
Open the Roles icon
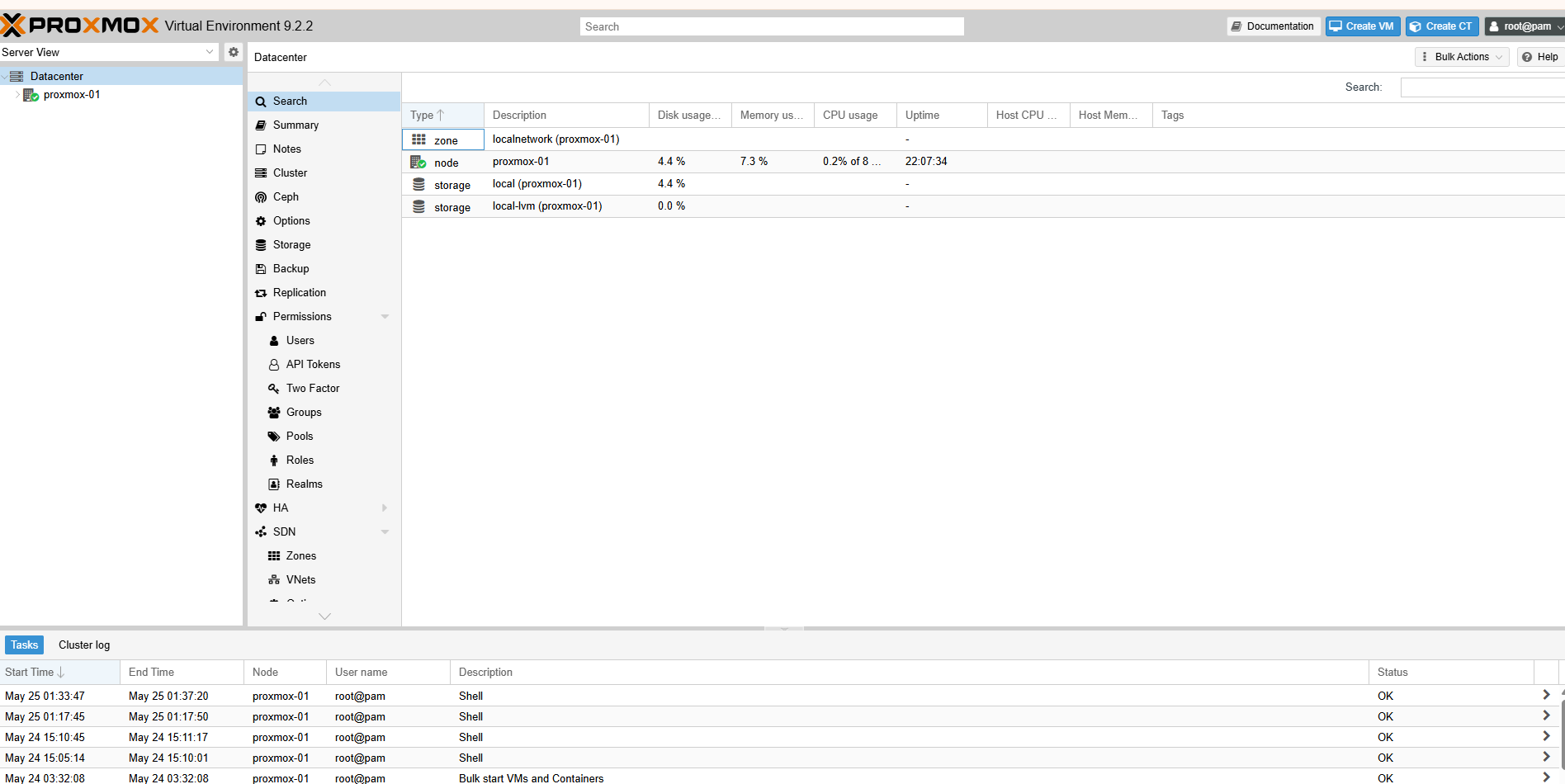pos(274,460)
